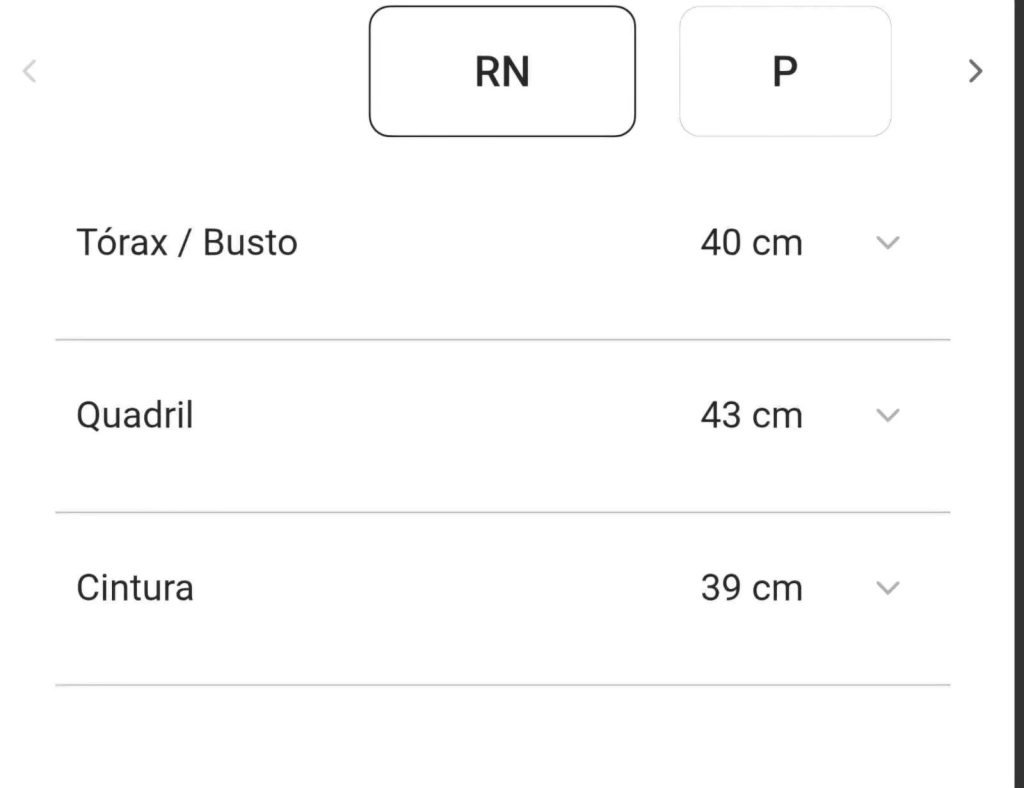Expand the Cintura row chevron
The image size is (1024, 788).
coord(888,588)
